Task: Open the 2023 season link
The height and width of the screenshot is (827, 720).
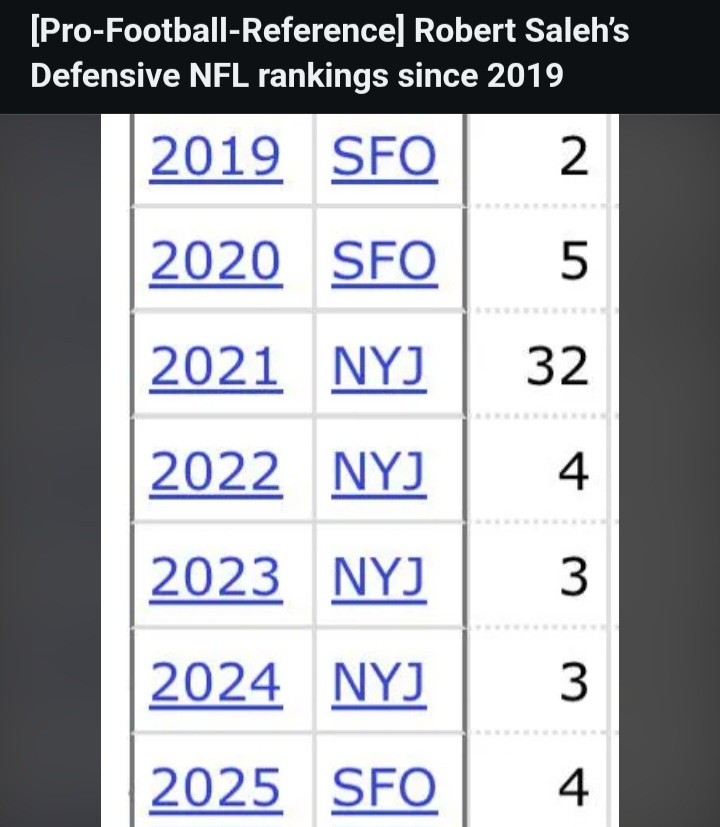Action: [216, 576]
